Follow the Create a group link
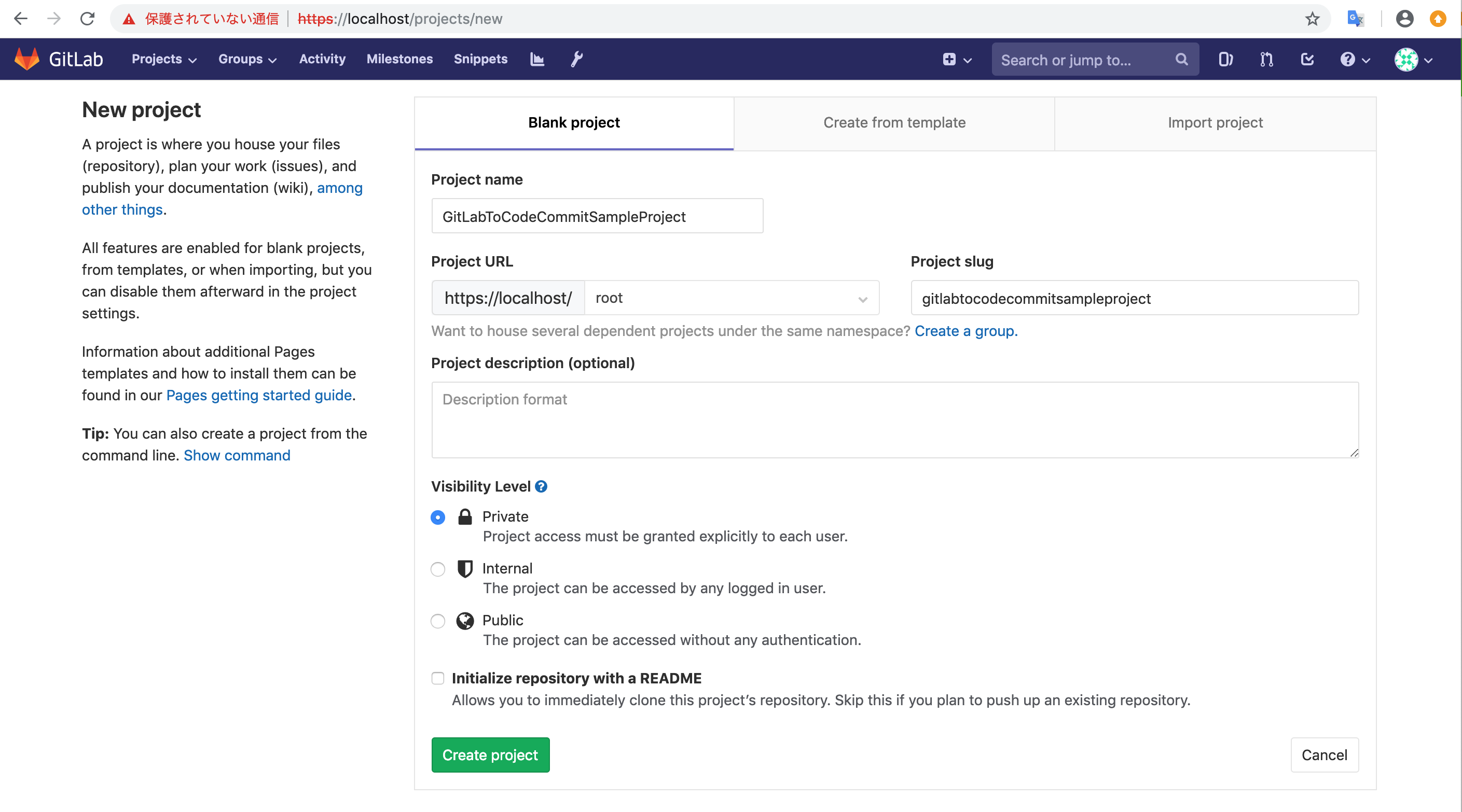 (966, 331)
